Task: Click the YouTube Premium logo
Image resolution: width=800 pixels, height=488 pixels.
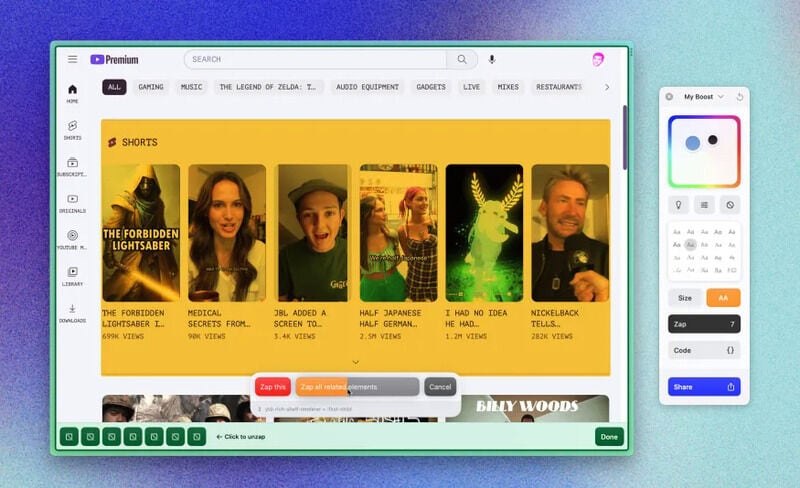Action: pos(114,60)
